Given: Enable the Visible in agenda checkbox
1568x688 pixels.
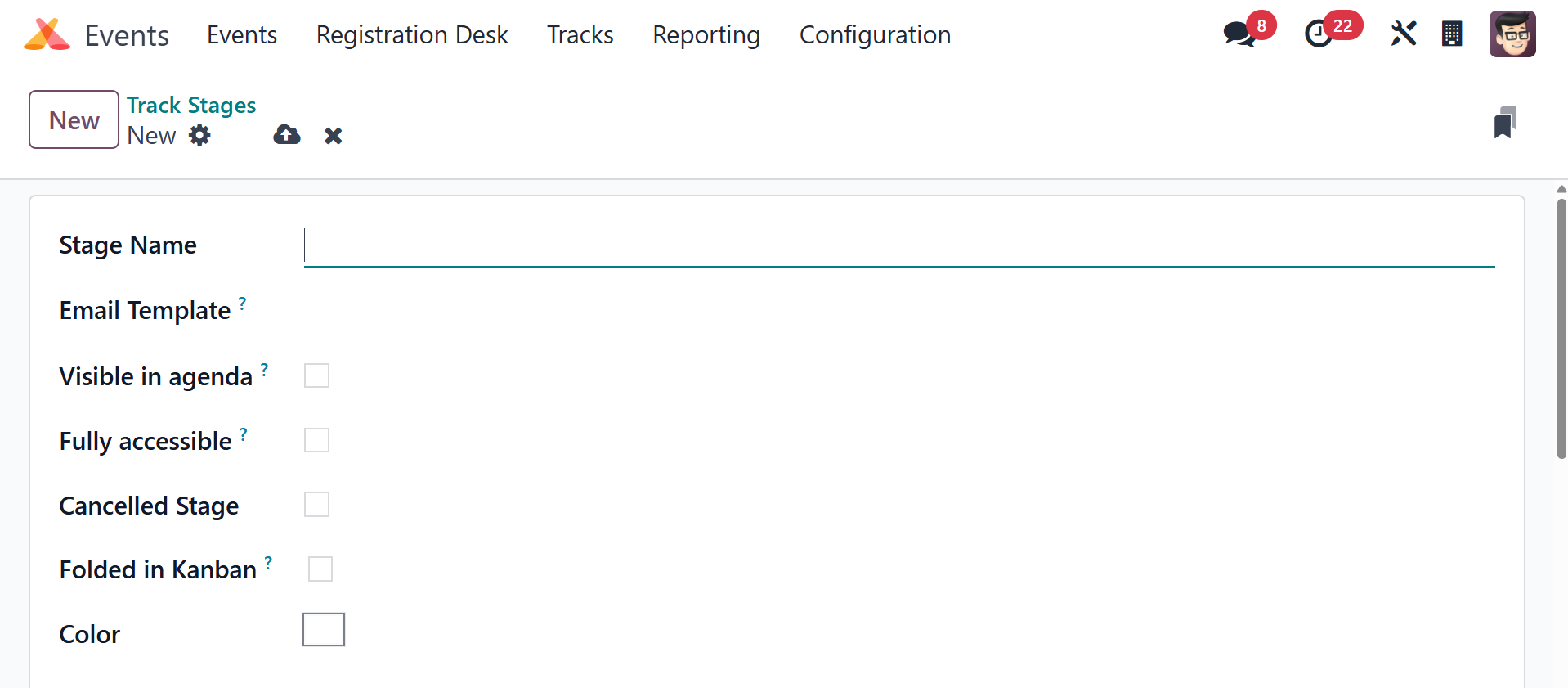Looking at the screenshot, I should tap(316, 376).
